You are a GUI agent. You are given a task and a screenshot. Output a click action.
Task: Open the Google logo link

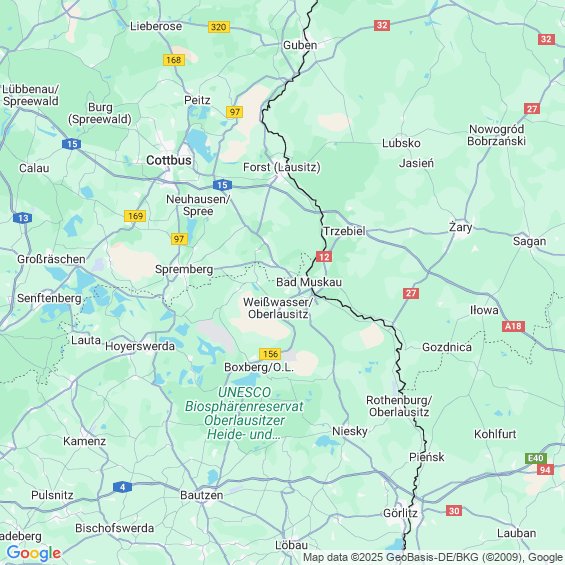[x=34, y=553]
